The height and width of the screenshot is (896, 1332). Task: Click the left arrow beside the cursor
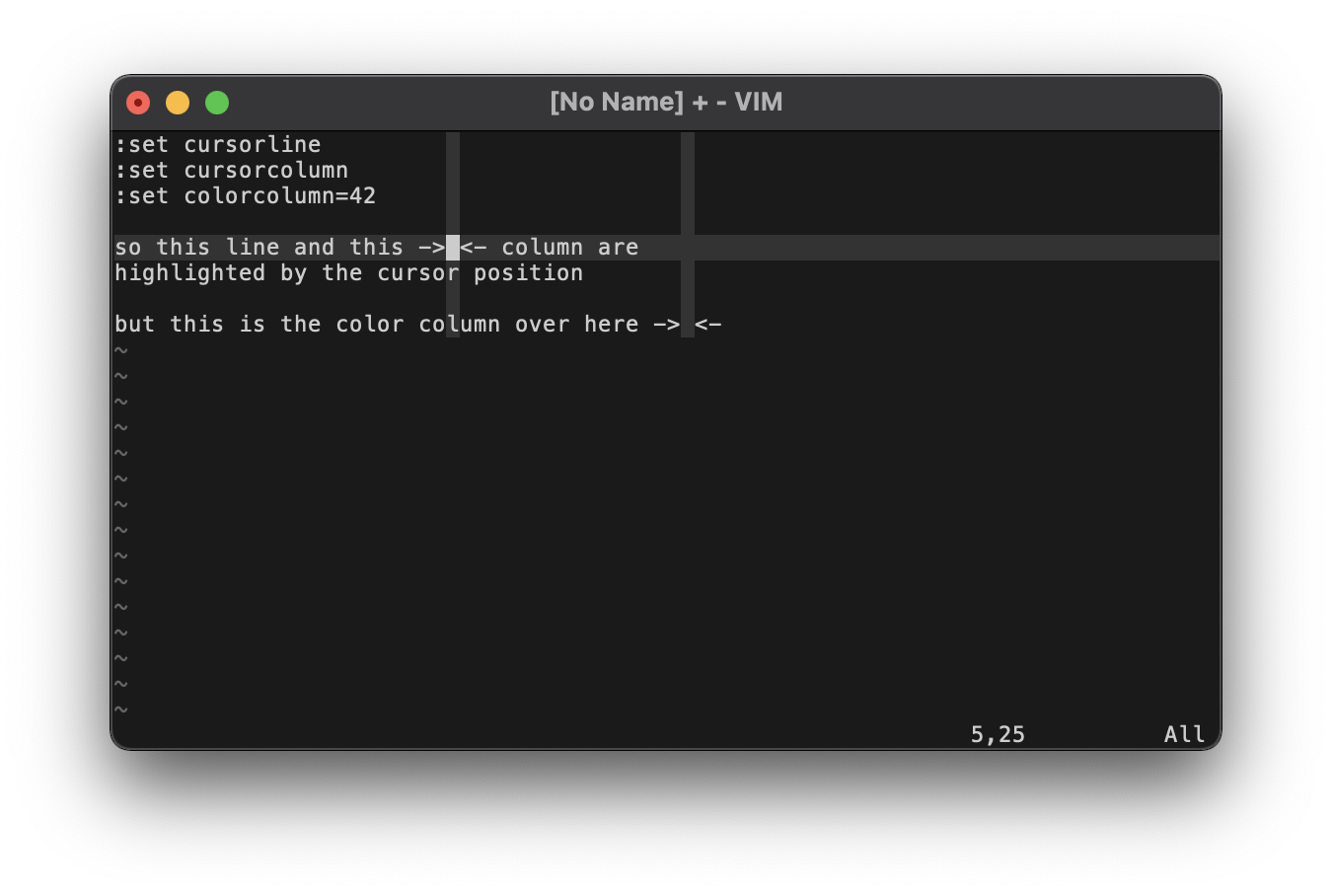tap(473, 247)
